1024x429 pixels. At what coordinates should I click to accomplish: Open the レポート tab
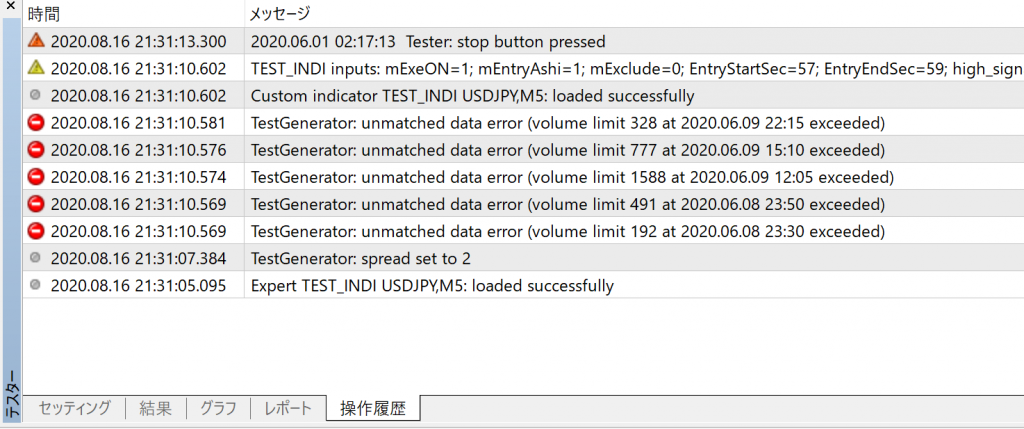coord(288,409)
